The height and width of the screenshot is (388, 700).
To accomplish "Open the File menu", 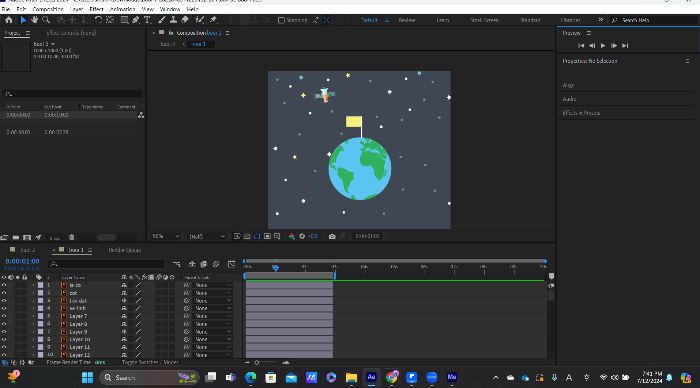I will pos(6,9).
